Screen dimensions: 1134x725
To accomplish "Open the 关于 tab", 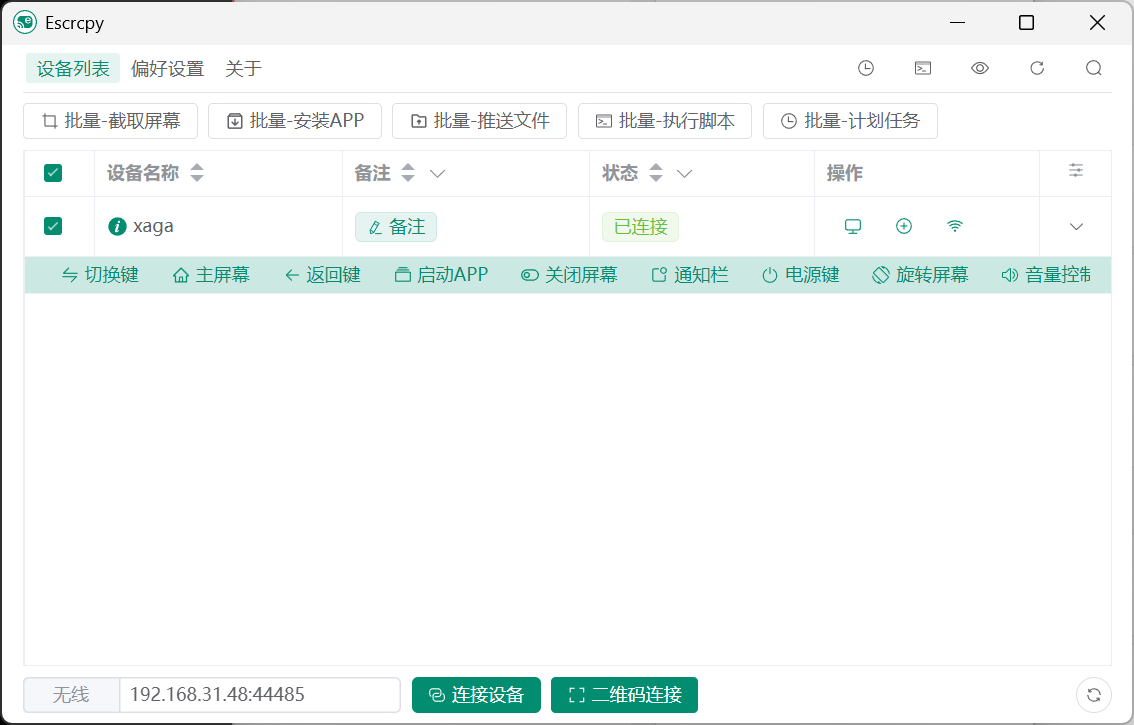I will click(x=243, y=69).
